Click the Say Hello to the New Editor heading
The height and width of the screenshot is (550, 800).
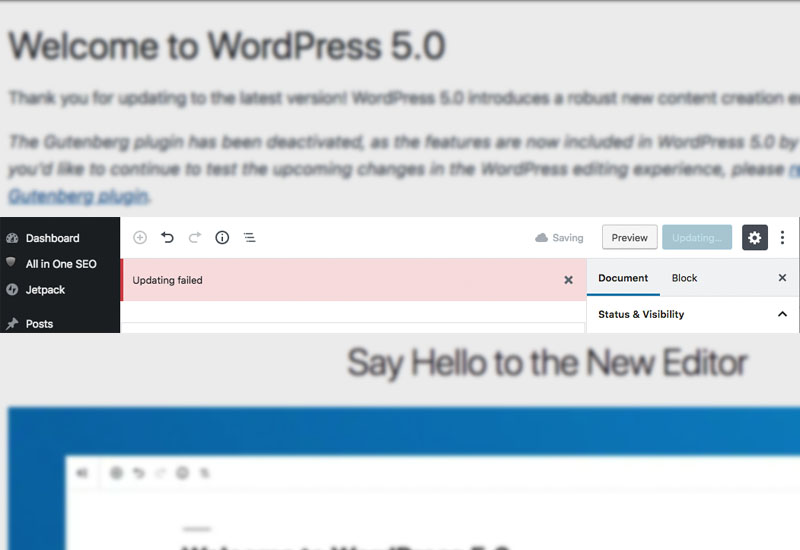point(547,363)
